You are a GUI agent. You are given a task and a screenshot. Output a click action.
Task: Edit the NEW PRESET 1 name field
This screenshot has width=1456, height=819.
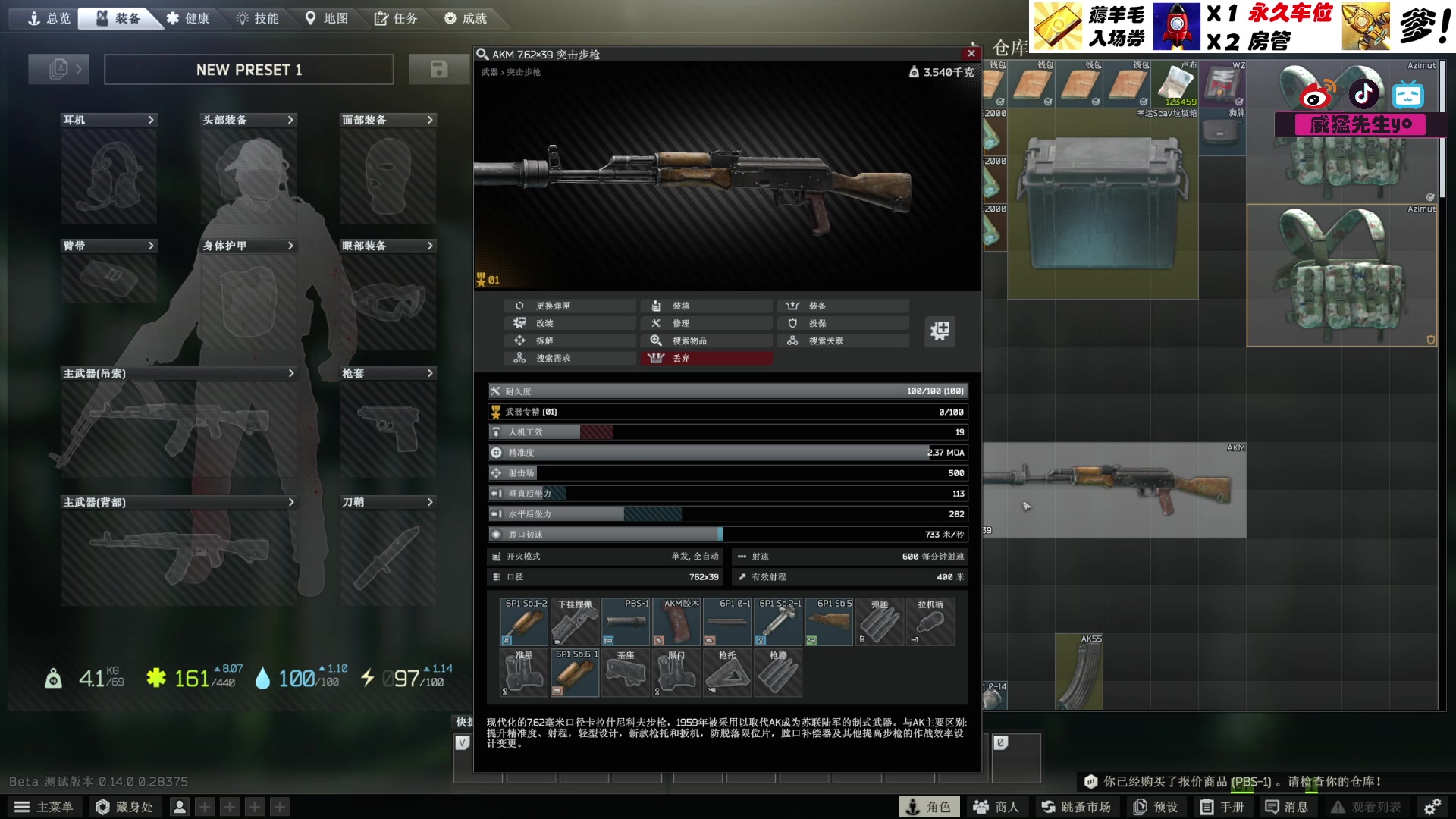(x=249, y=70)
